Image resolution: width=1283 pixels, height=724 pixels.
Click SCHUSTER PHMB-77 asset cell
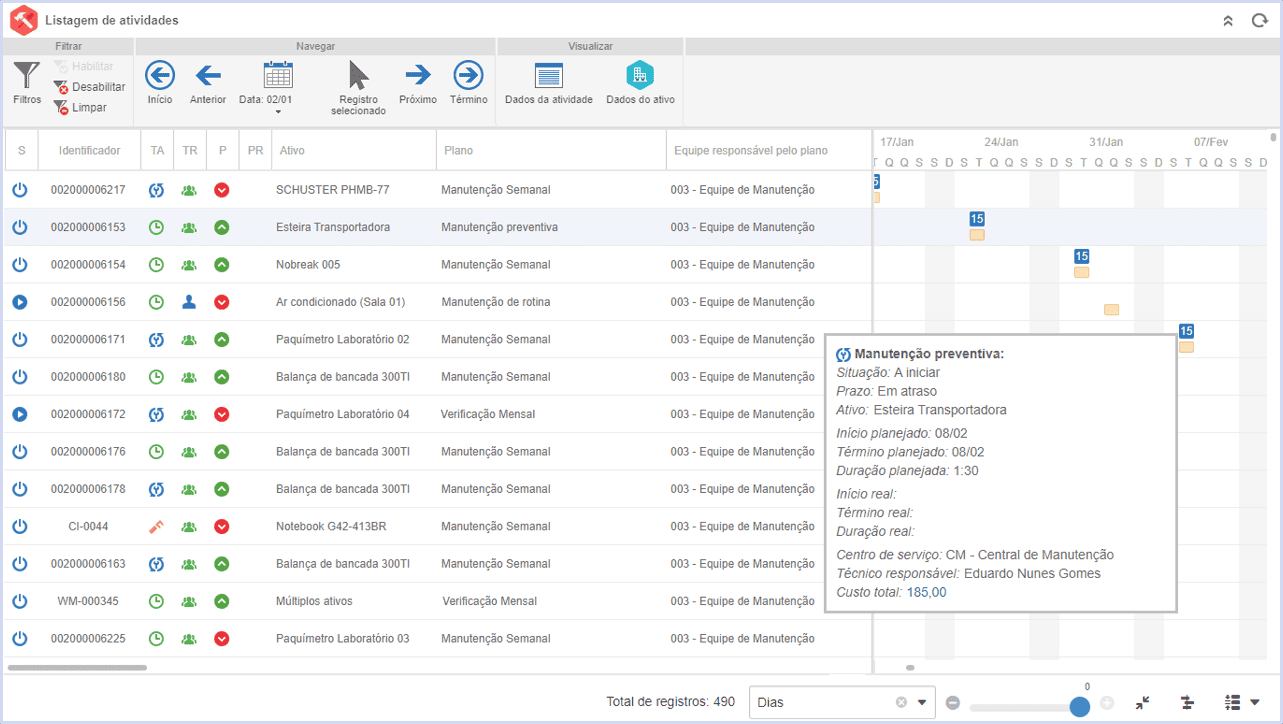(333, 190)
